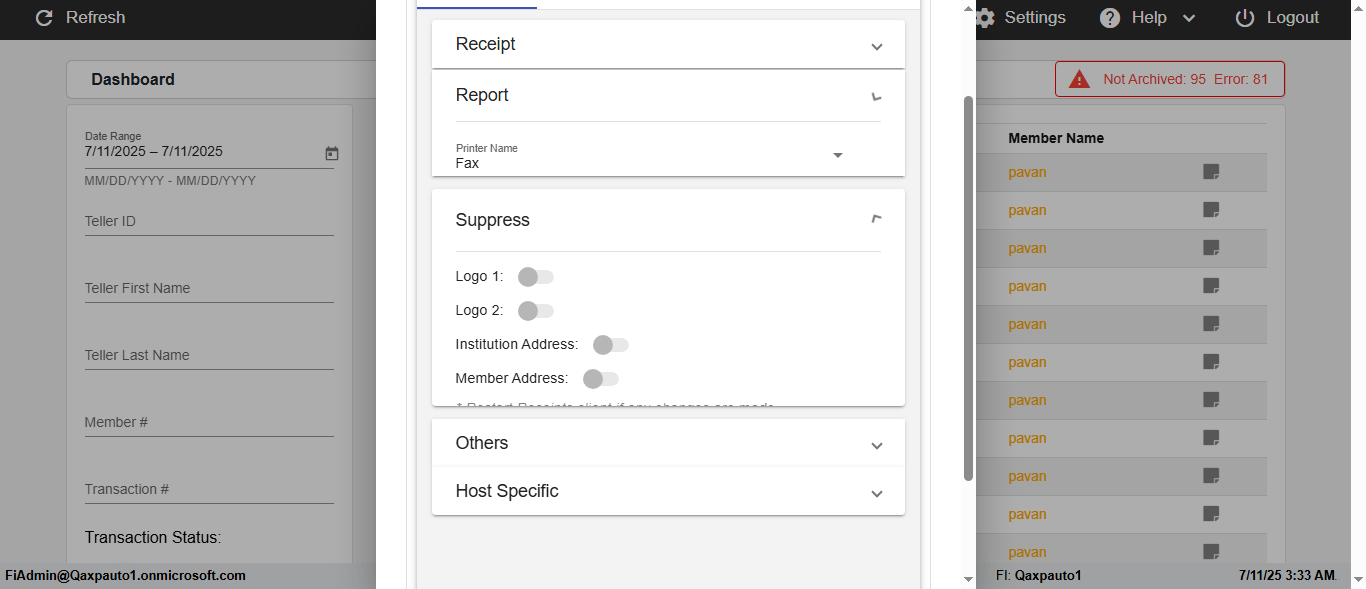The height and width of the screenshot is (589, 1366).
Task: Click the Teller ID input field
Action: 209,221
